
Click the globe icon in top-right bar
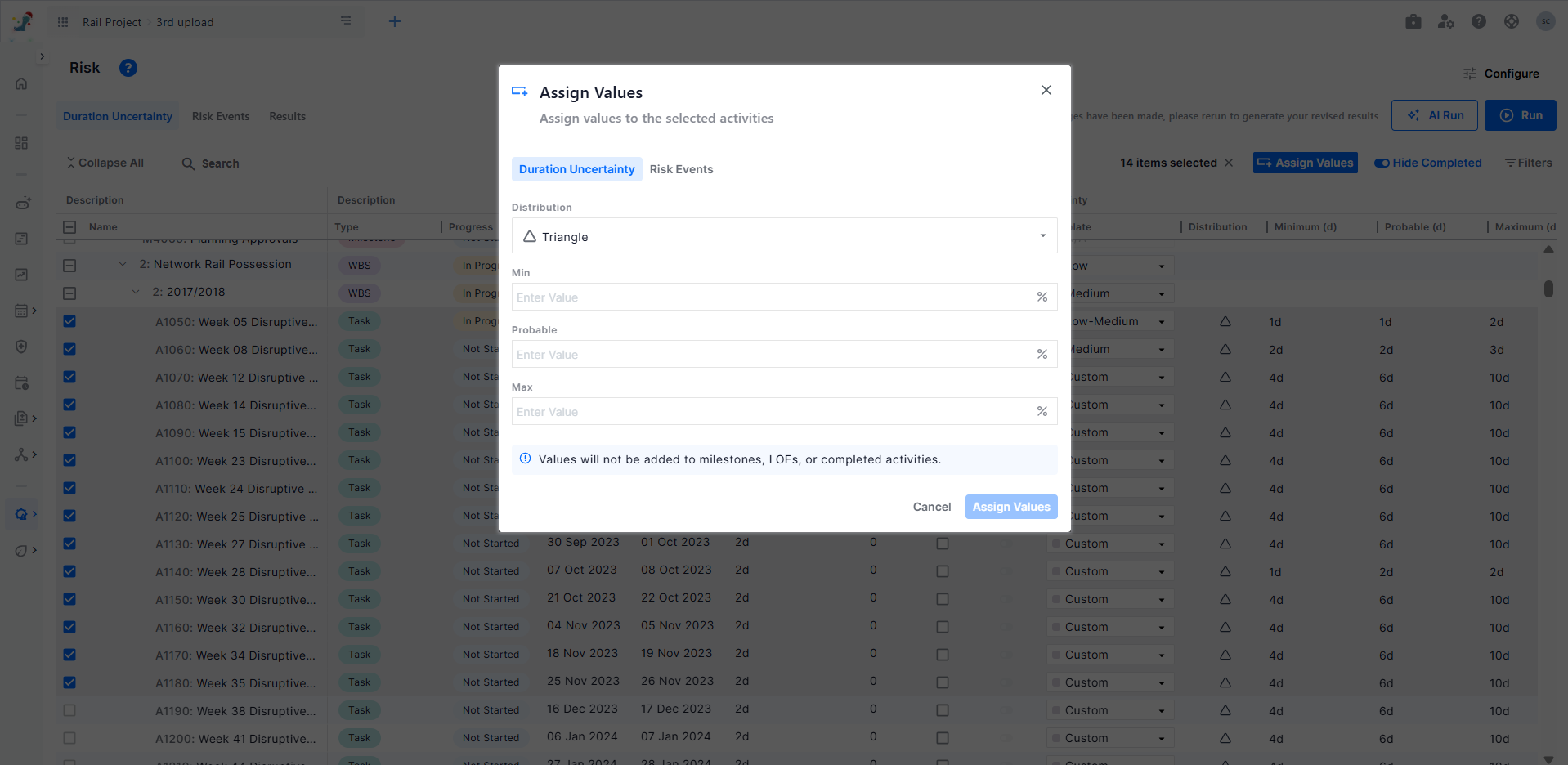tap(1511, 22)
